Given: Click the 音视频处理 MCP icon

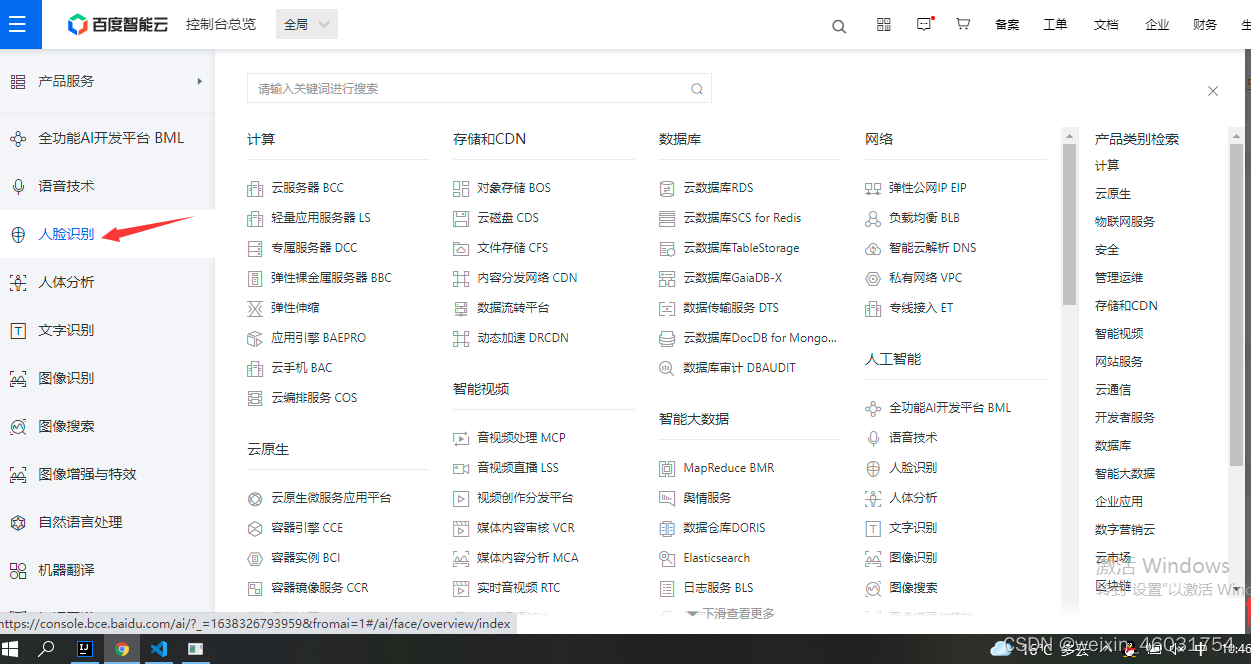Looking at the screenshot, I should [x=461, y=438].
